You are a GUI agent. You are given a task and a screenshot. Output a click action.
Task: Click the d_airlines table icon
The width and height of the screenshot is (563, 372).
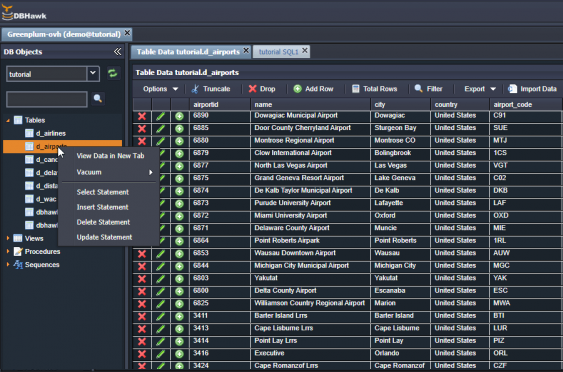(29, 133)
